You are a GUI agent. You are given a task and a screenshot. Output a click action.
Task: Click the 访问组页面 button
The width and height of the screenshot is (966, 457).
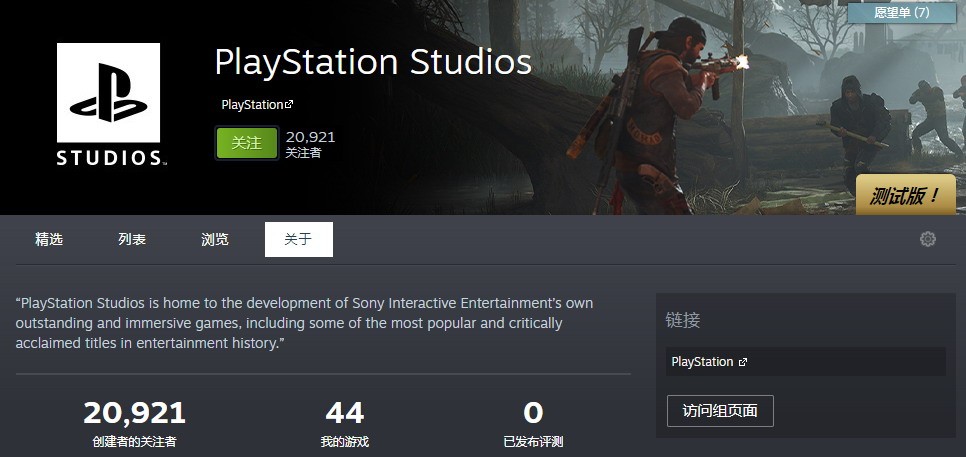point(720,411)
